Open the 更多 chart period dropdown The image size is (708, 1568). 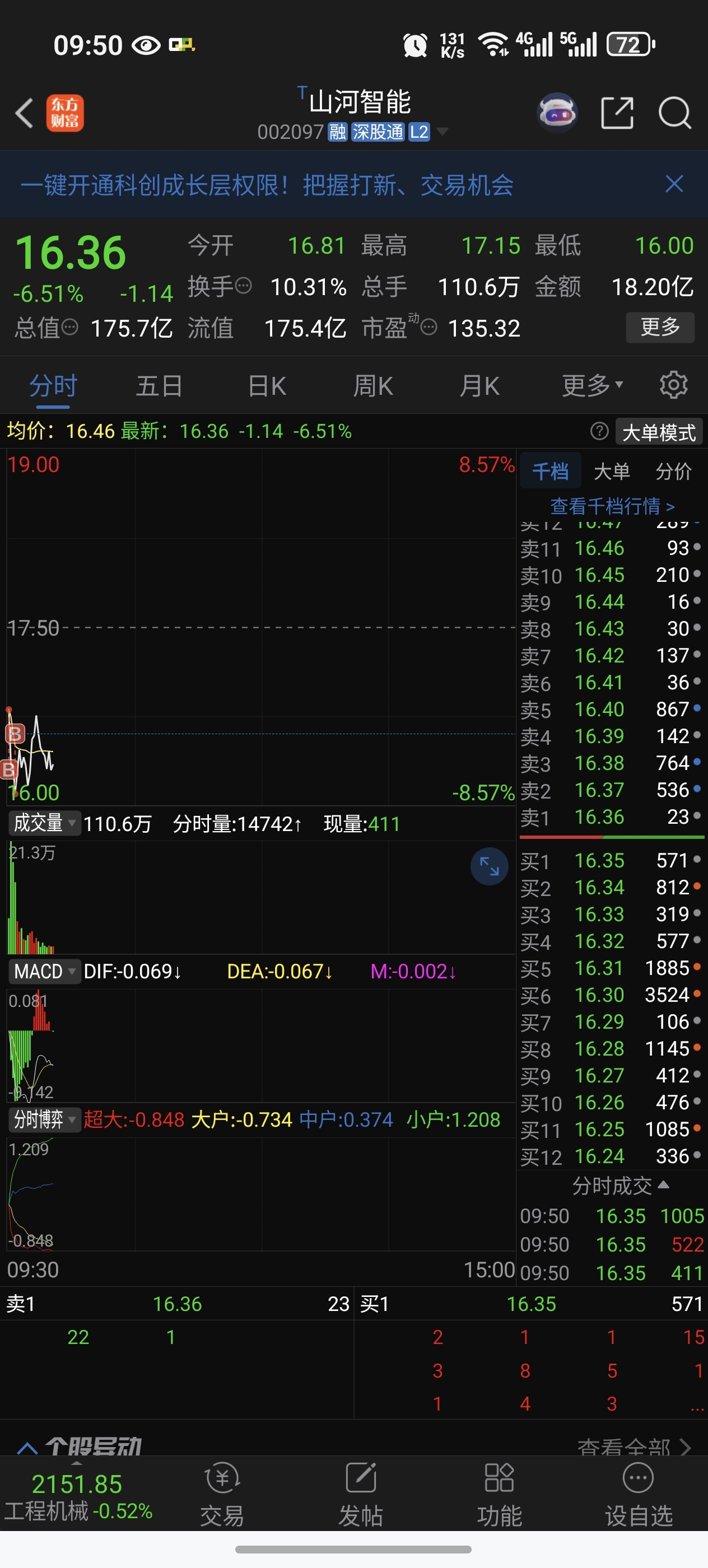point(592,386)
